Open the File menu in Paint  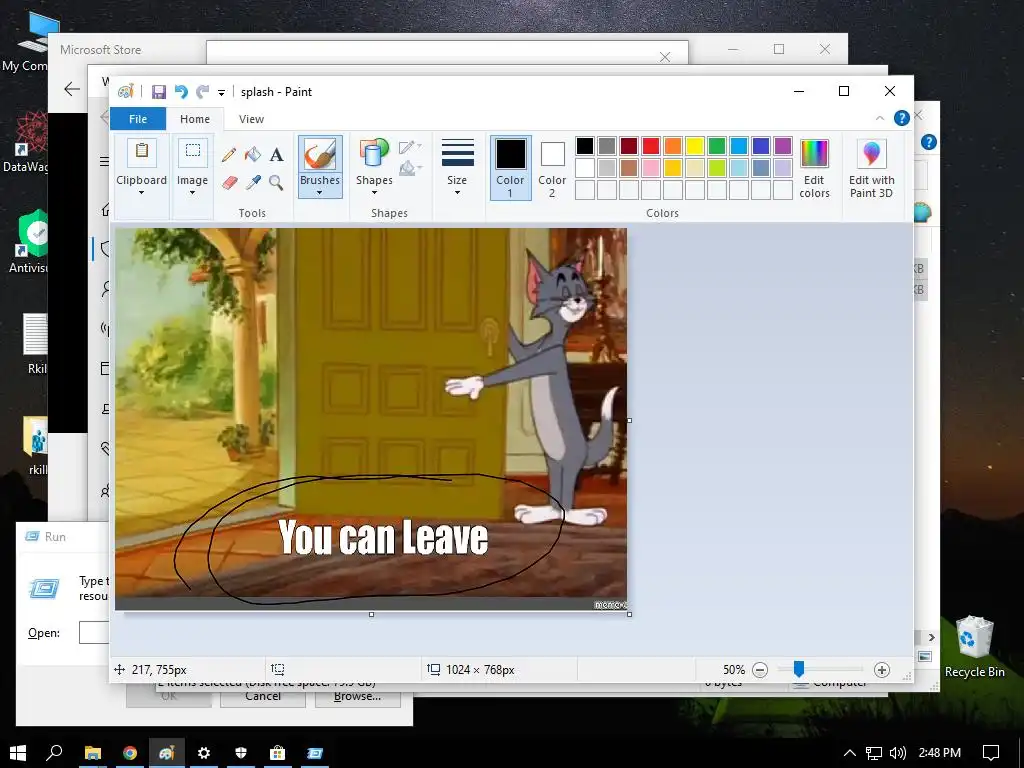[138, 119]
